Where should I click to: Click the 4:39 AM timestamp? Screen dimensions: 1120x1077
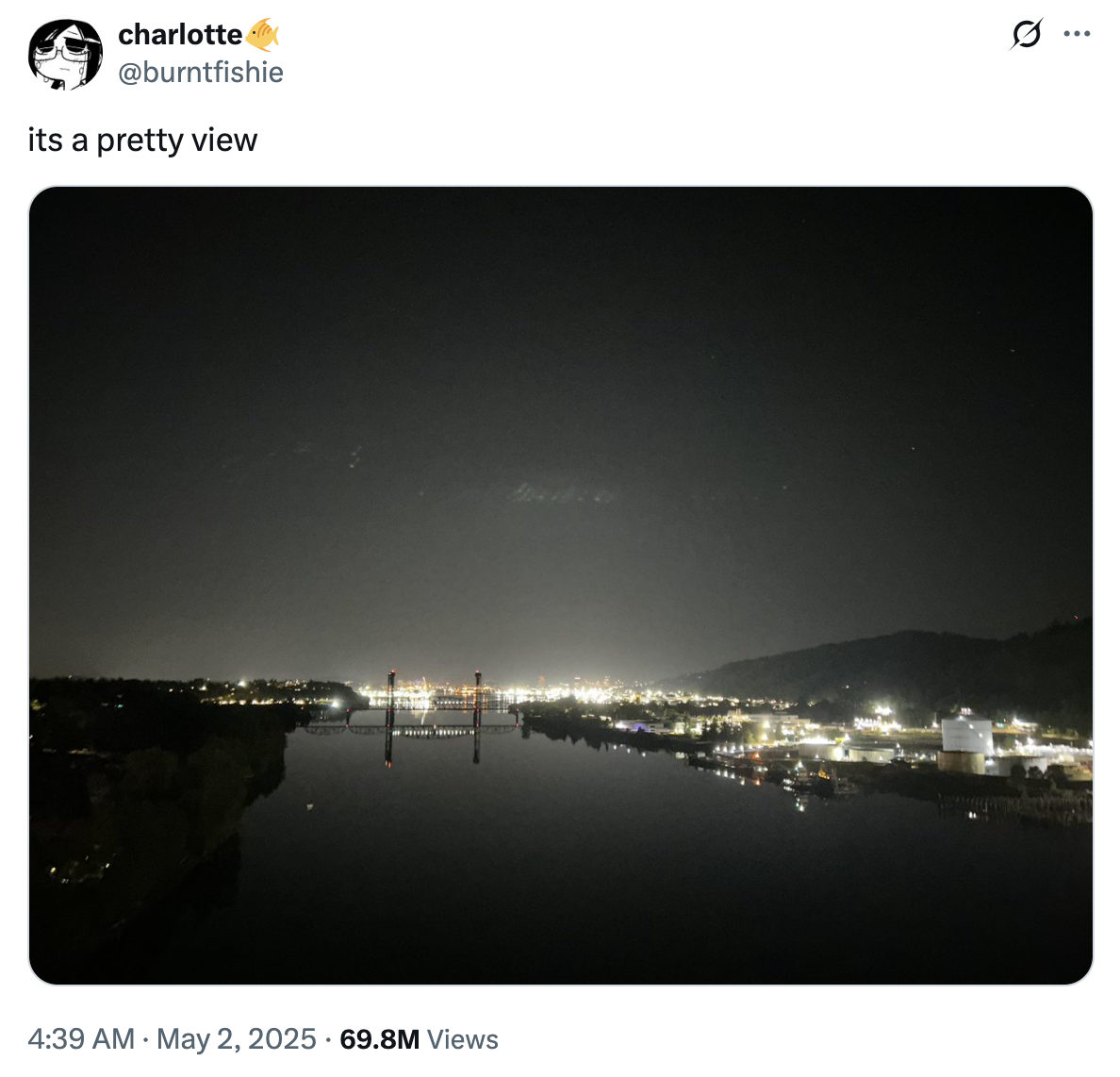(x=81, y=1039)
